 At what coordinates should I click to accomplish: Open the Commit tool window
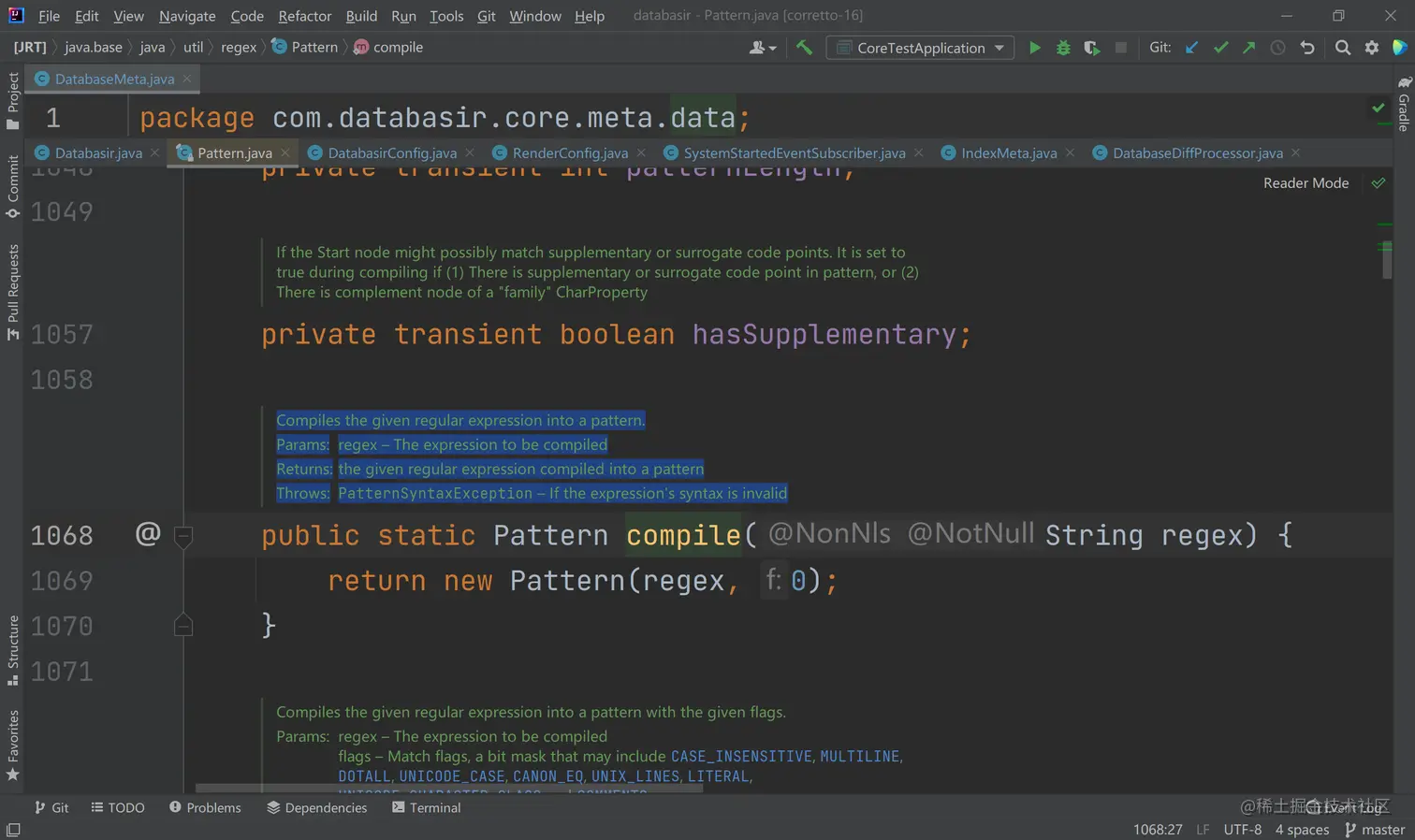pyautogui.click(x=13, y=186)
